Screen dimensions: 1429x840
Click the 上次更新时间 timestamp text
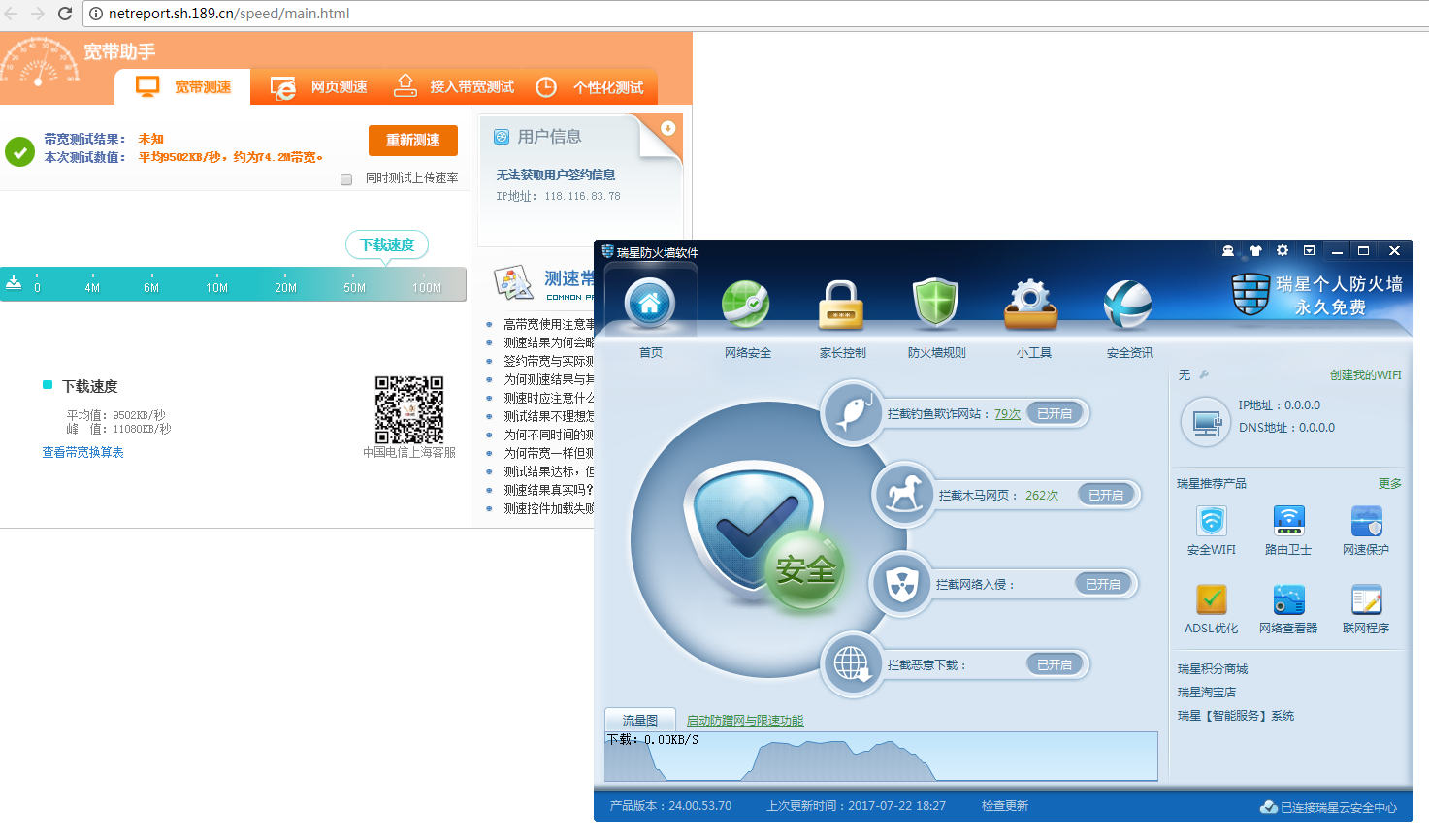(x=856, y=805)
